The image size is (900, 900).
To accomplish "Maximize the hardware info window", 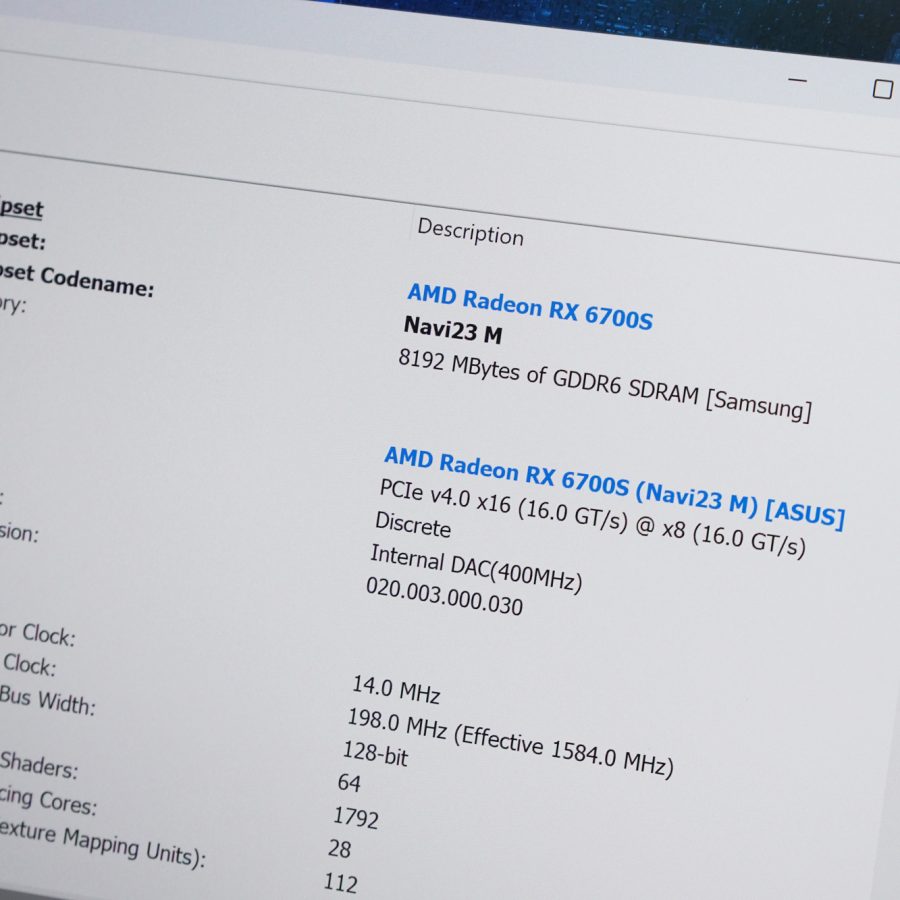I will [x=882, y=90].
